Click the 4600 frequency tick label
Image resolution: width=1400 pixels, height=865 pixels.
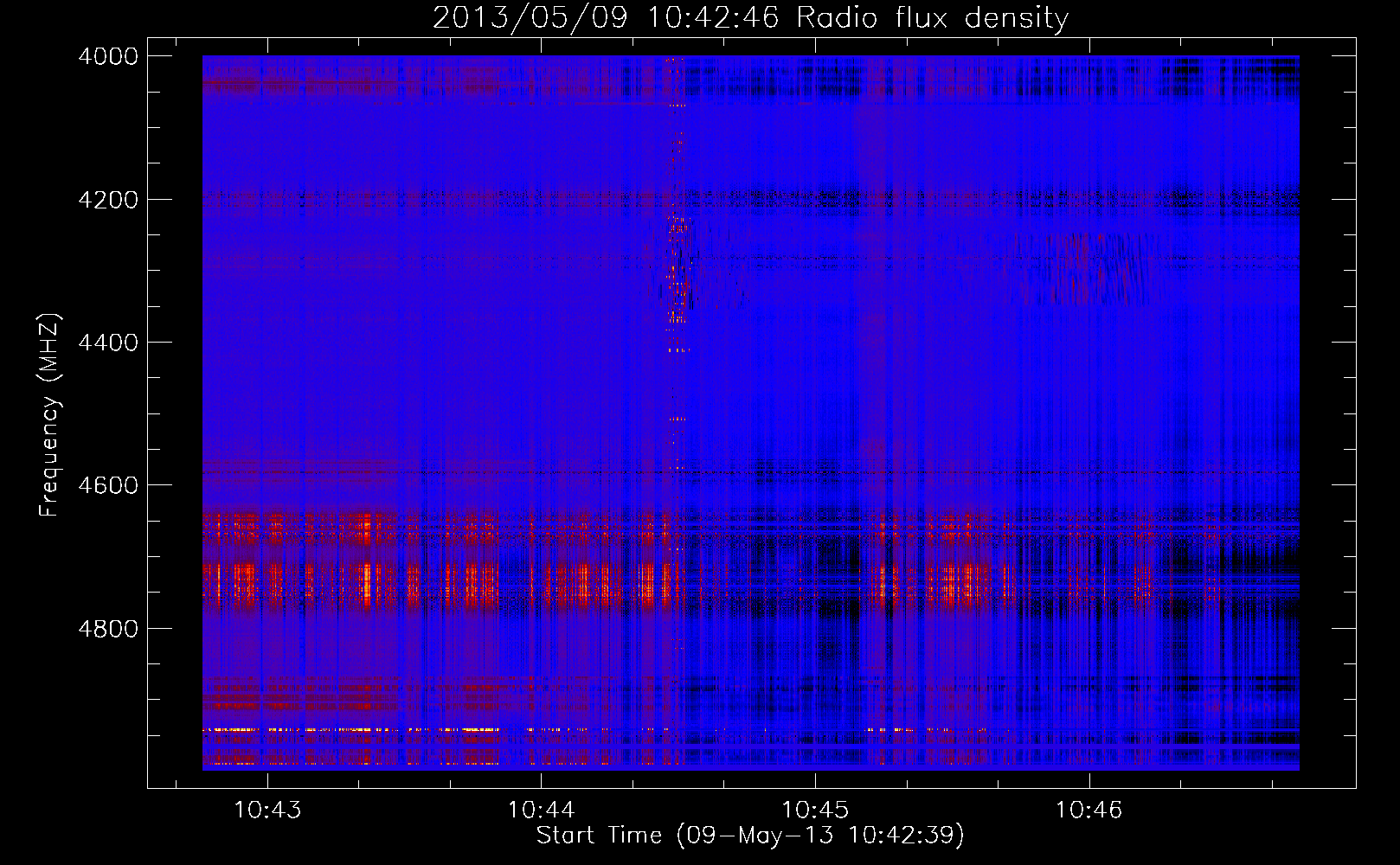(x=108, y=485)
